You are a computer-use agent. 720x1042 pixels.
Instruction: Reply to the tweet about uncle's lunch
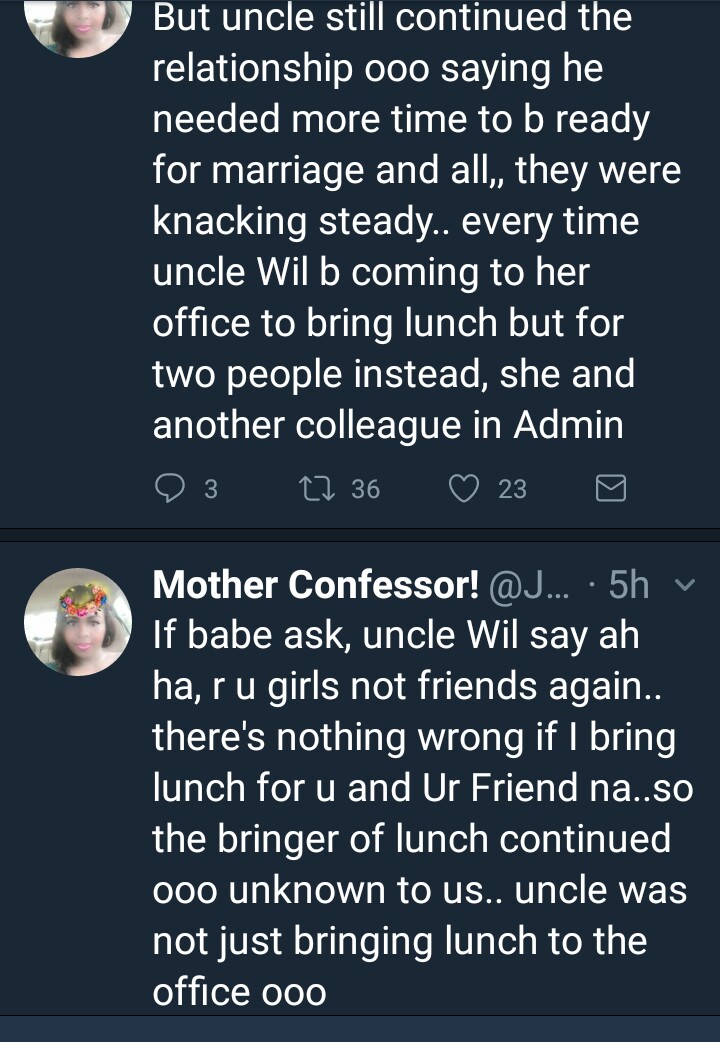172,488
